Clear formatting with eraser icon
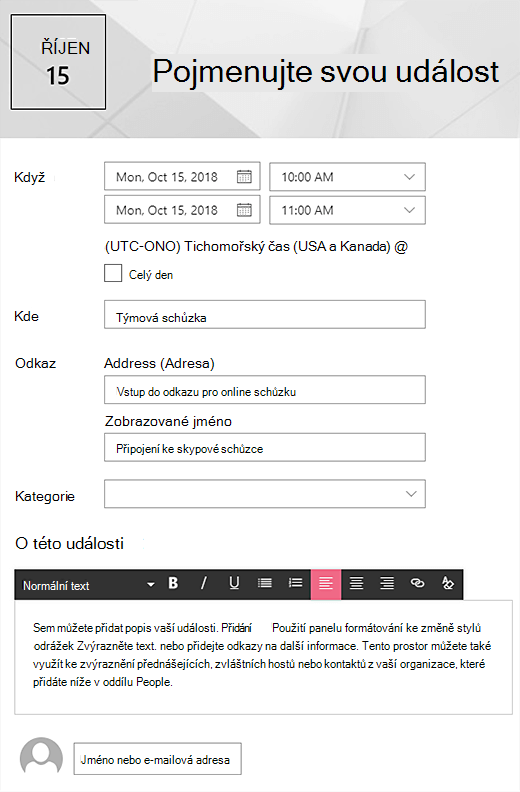Image resolution: width=520 pixels, height=792 pixels. coord(448,583)
